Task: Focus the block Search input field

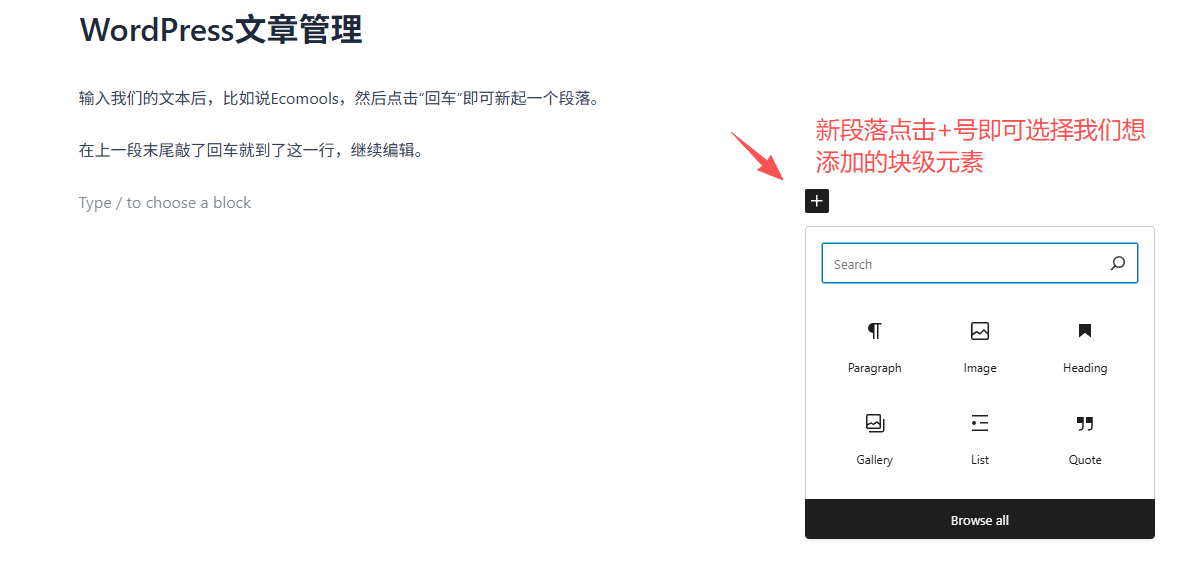Action: 960,264
